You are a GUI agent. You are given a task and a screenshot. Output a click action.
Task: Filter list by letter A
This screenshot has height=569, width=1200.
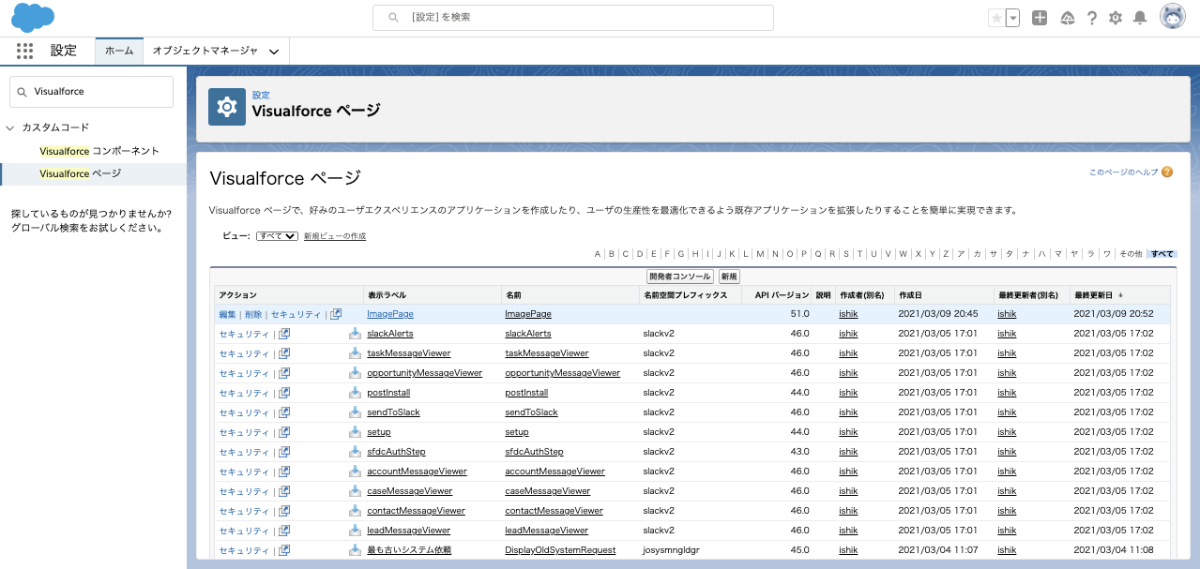(597, 254)
